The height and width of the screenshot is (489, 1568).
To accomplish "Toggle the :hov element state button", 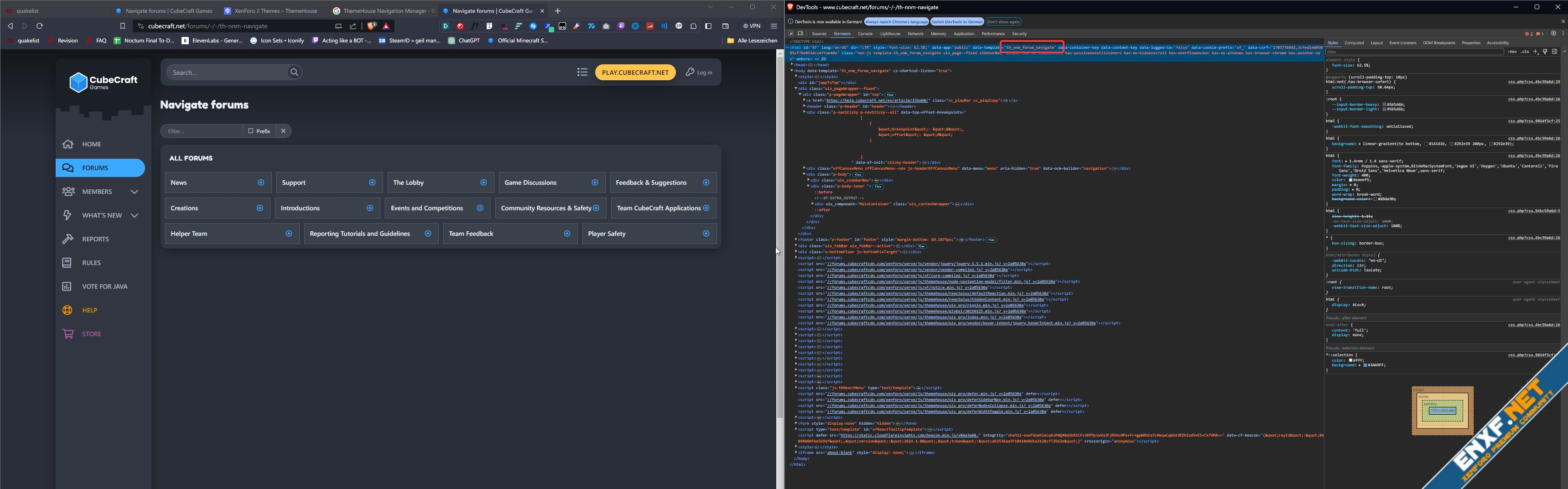I will click(1512, 52).
